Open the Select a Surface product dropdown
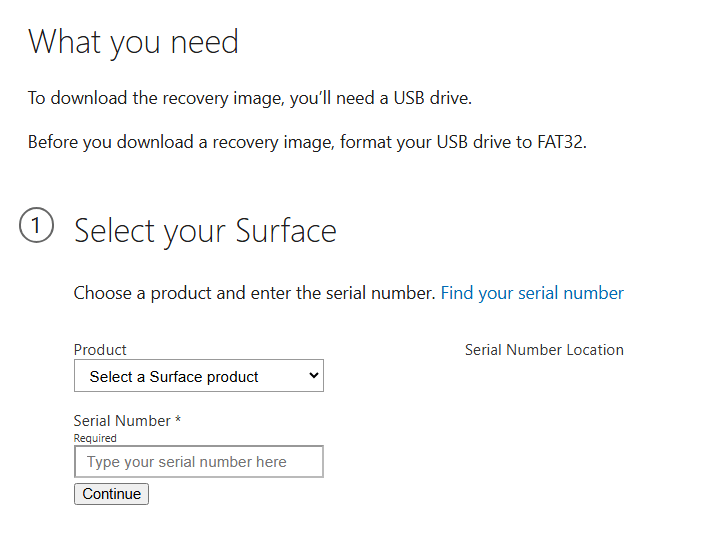The height and width of the screenshot is (551, 704). (x=198, y=376)
